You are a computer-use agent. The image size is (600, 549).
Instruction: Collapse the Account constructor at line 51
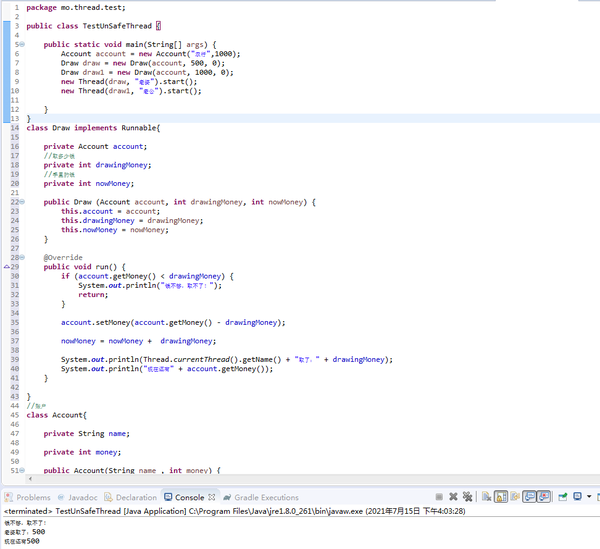click(22, 470)
